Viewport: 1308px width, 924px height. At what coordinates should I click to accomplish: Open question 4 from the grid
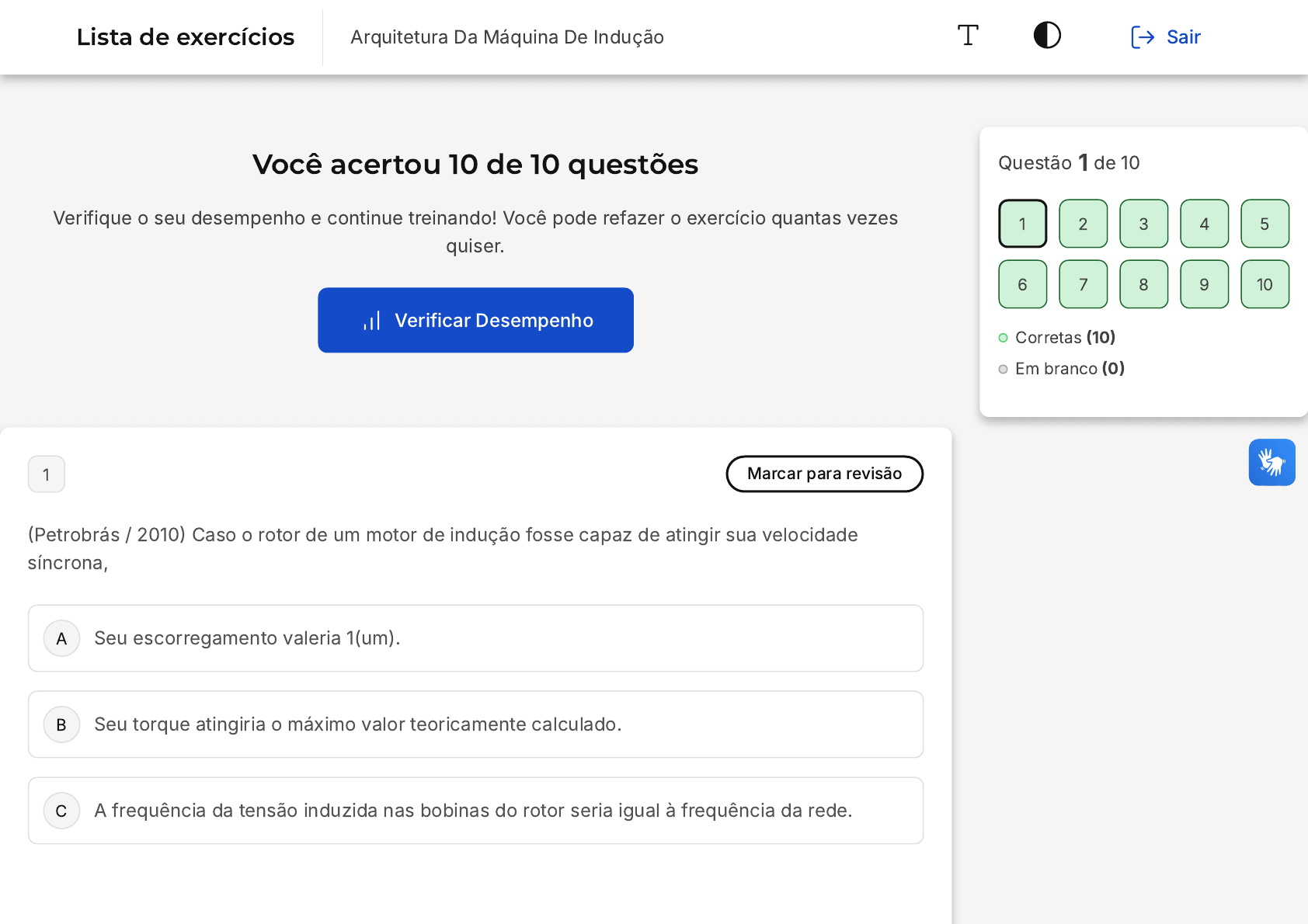coord(1204,224)
